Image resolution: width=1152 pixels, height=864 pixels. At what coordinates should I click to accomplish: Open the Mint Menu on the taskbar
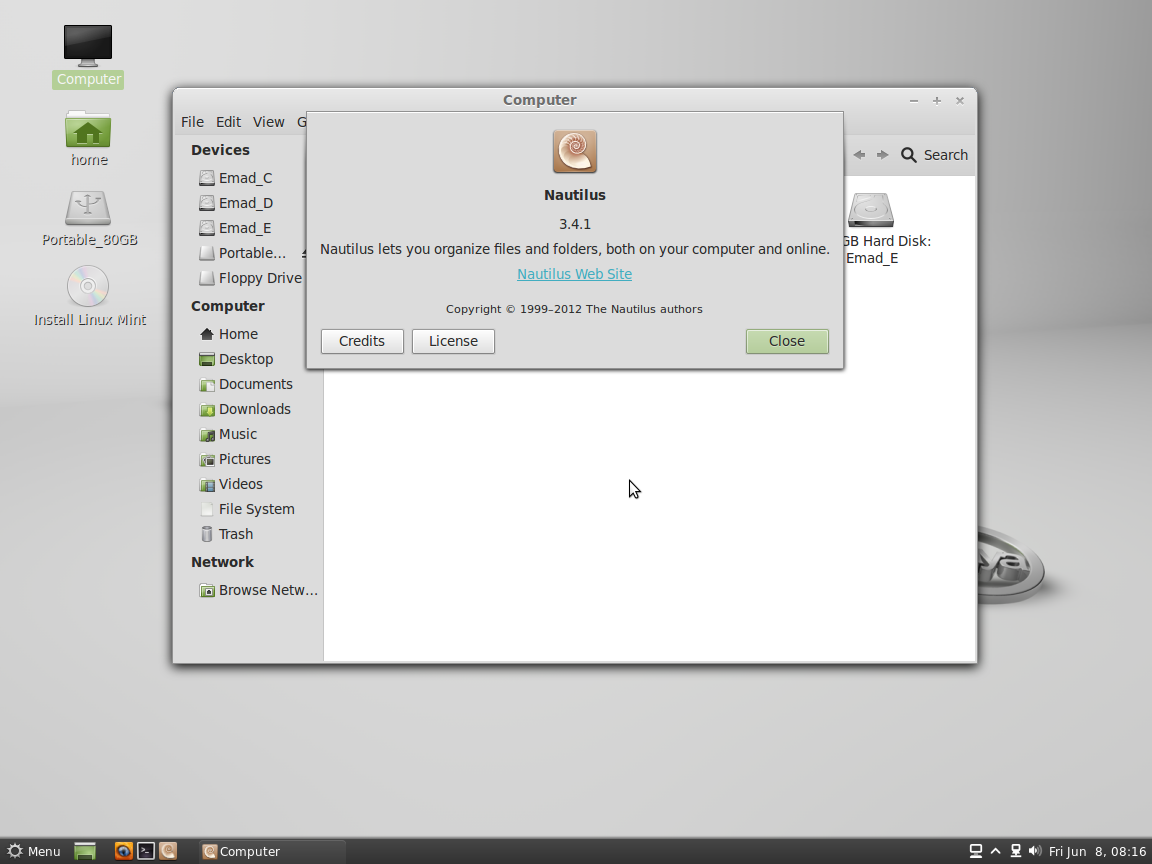click(34, 852)
